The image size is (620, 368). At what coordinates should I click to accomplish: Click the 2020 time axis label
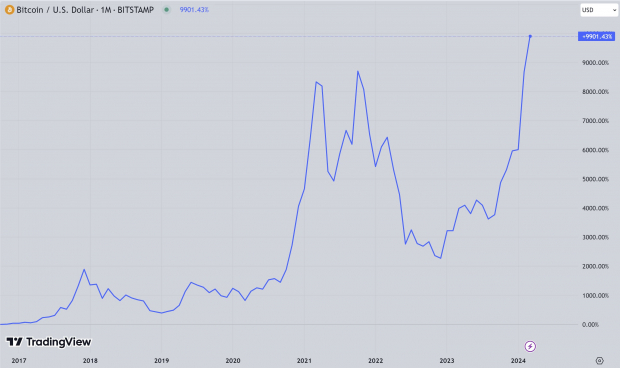pyautogui.click(x=232, y=360)
